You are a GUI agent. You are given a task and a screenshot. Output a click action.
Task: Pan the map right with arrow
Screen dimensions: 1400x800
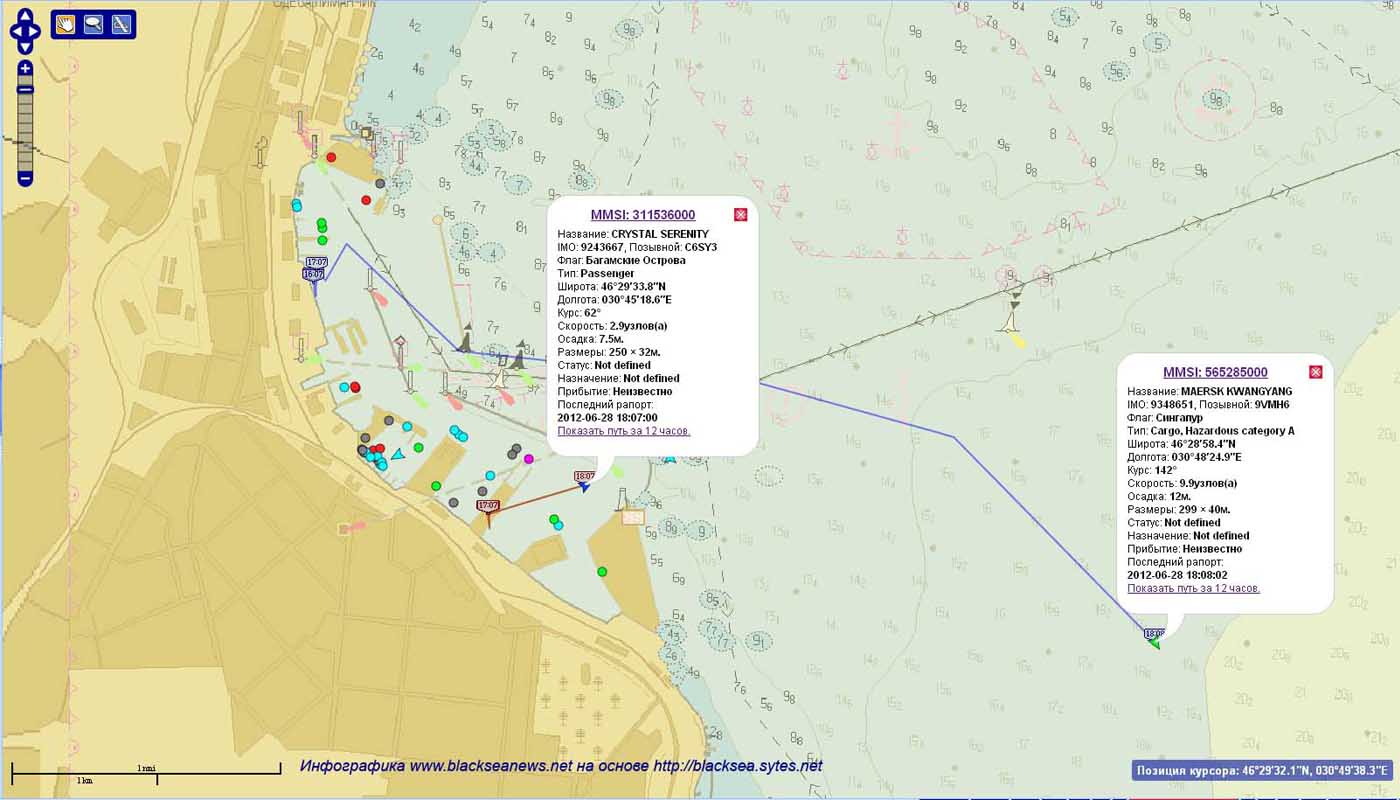pos(35,31)
